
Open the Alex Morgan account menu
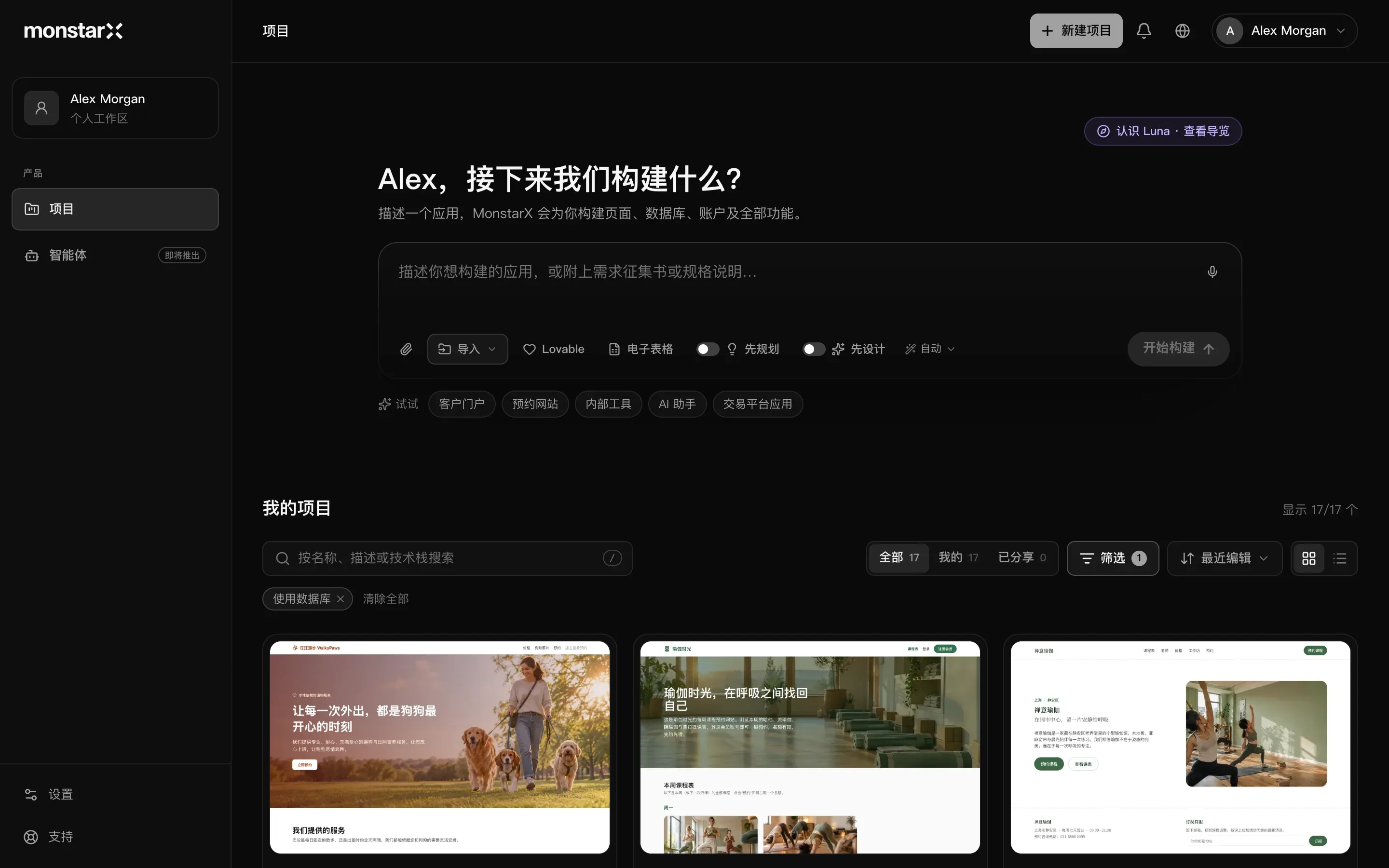pyautogui.click(x=1284, y=30)
